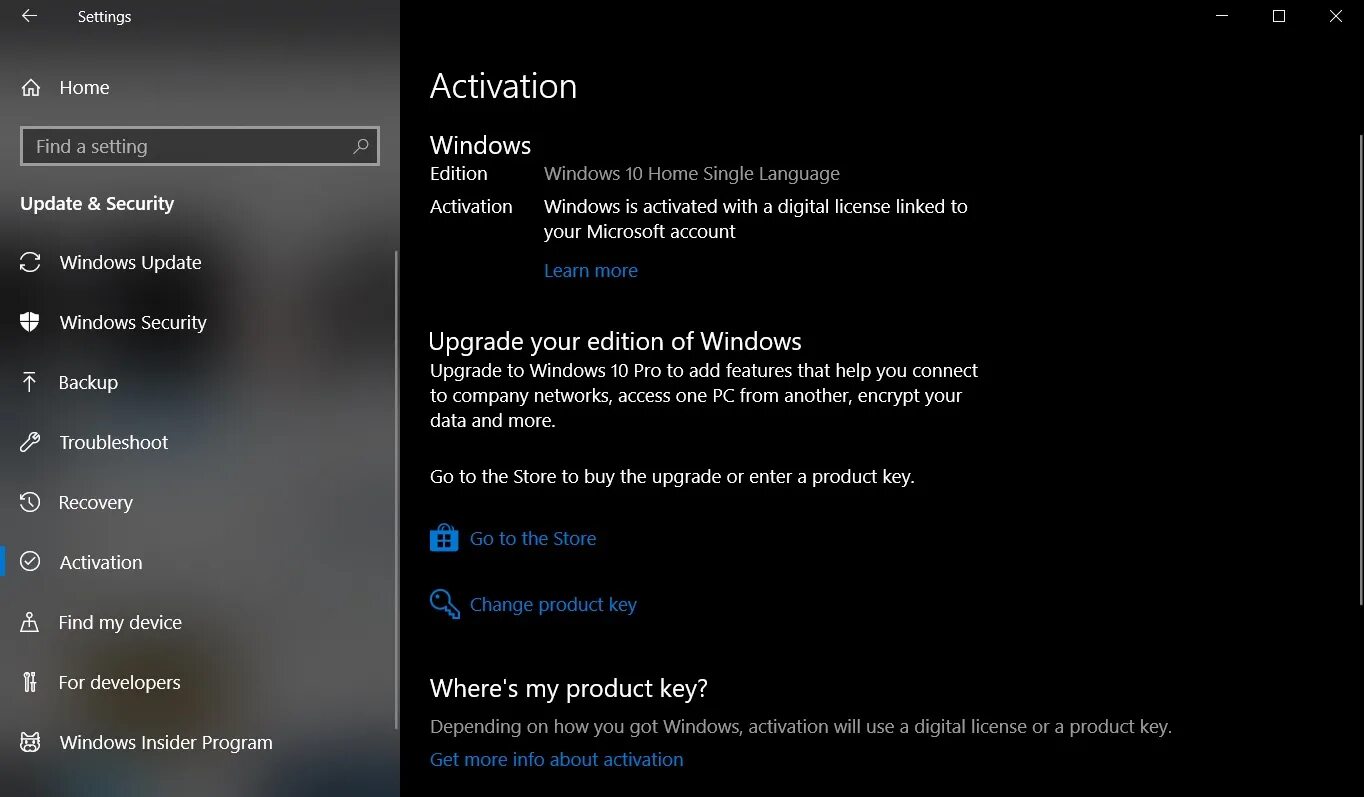
Task: Minimize the Settings window
Action: pyautogui.click(x=1222, y=16)
